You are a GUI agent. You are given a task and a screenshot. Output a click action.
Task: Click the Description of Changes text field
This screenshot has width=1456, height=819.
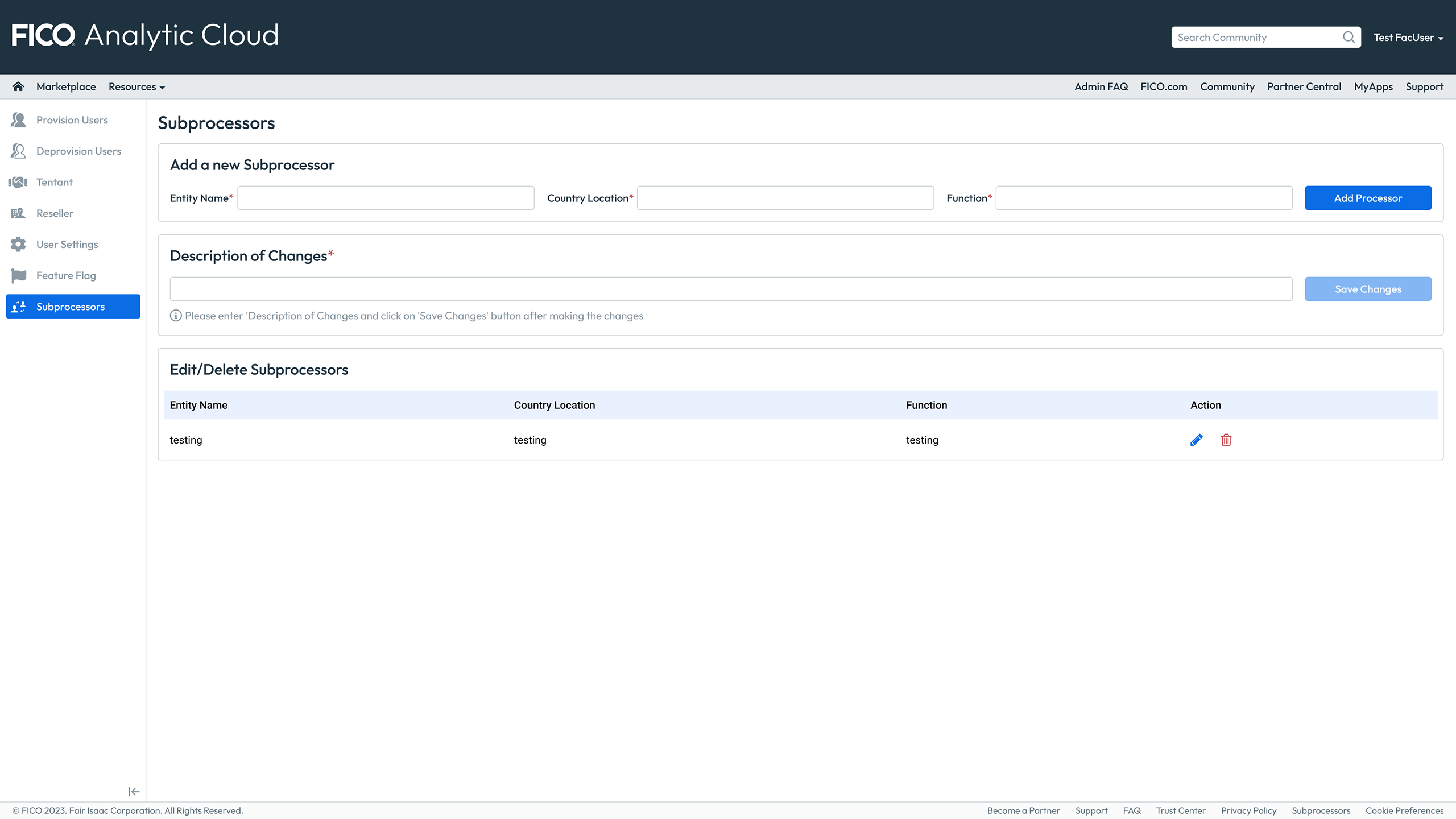tap(731, 289)
